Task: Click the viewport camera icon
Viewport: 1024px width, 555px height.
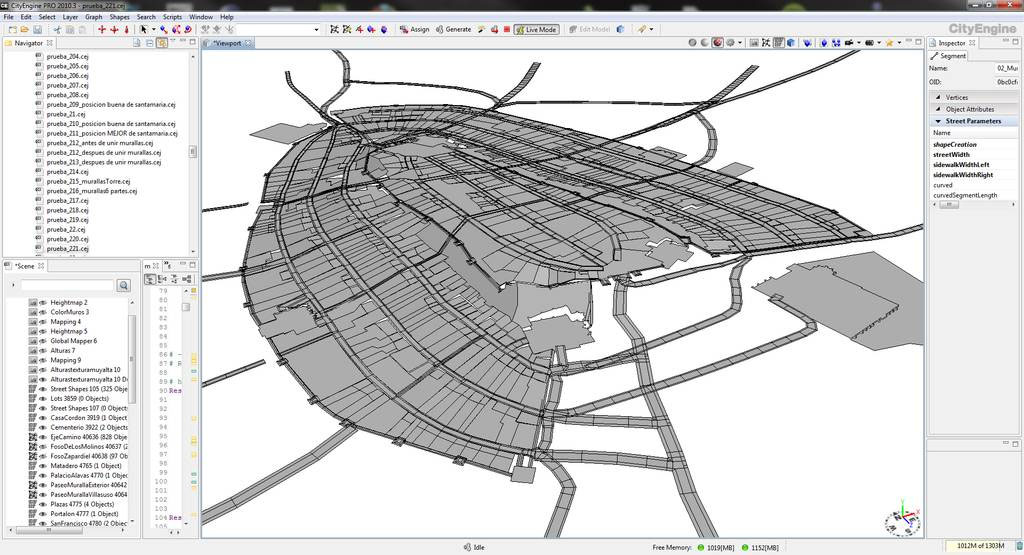Action: tap(849, 43)
